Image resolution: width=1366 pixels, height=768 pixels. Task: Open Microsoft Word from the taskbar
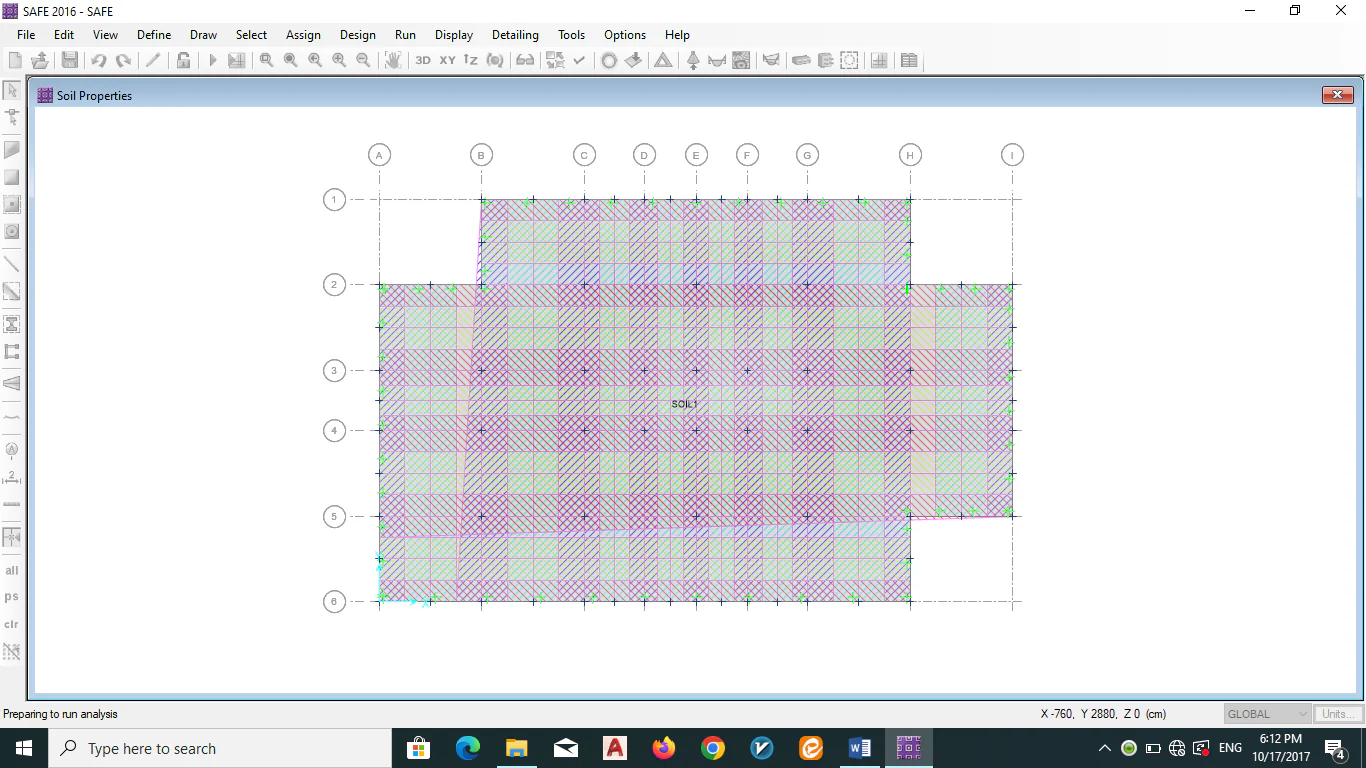(859, 748)
